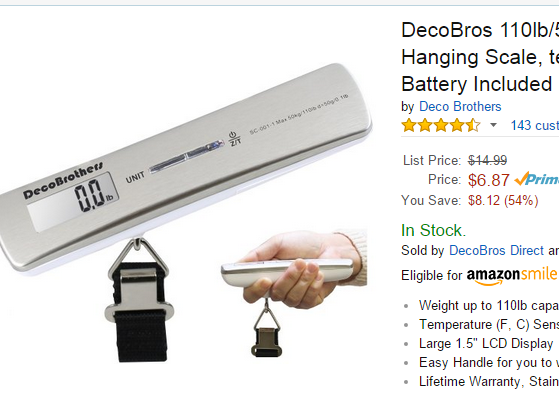This screenshot has width=559, height=412.
Task: Click the $6.87 price text
Action: (x=488, y=180)
